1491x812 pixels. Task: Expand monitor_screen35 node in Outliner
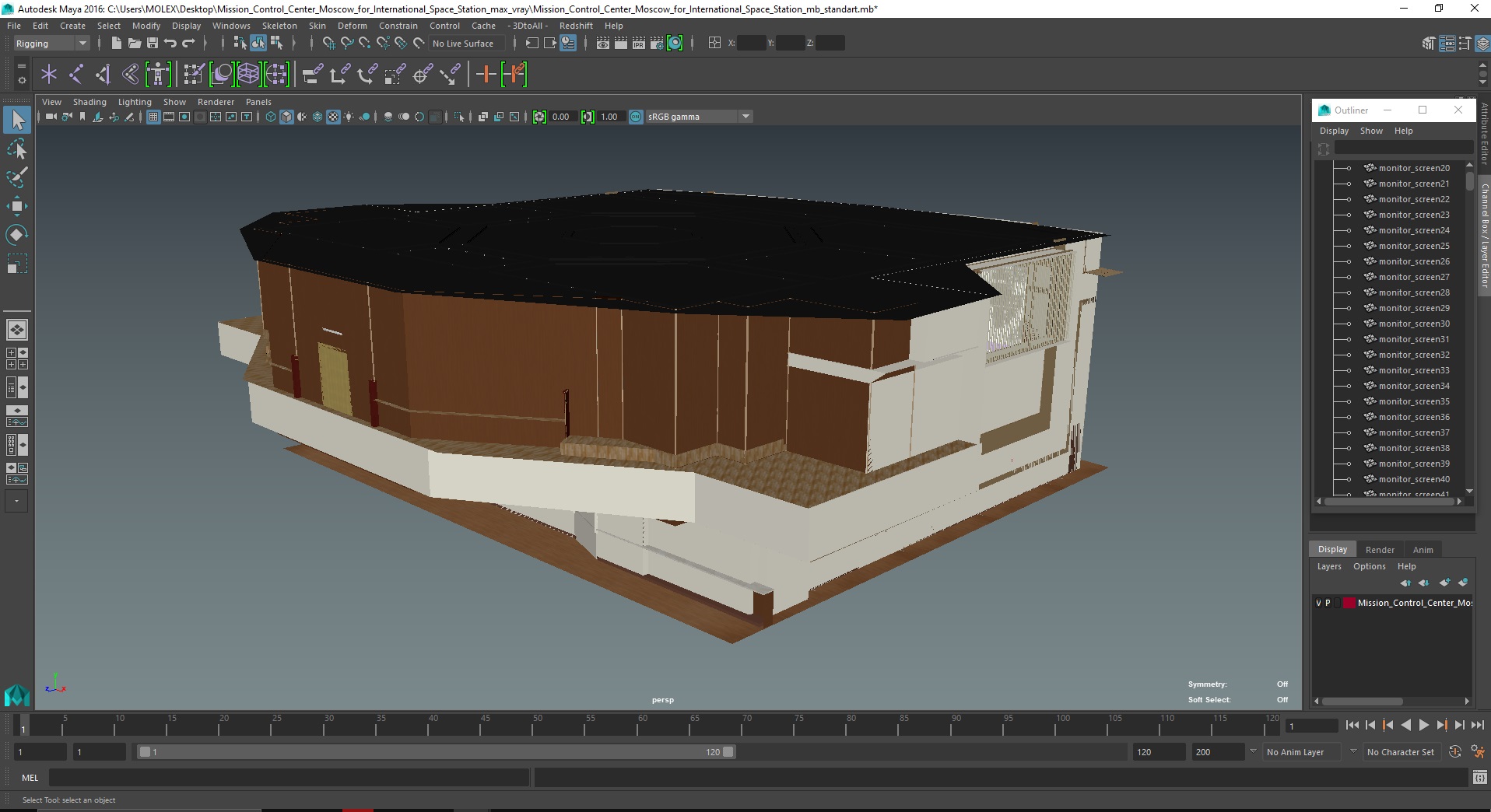pos(1348,401)
